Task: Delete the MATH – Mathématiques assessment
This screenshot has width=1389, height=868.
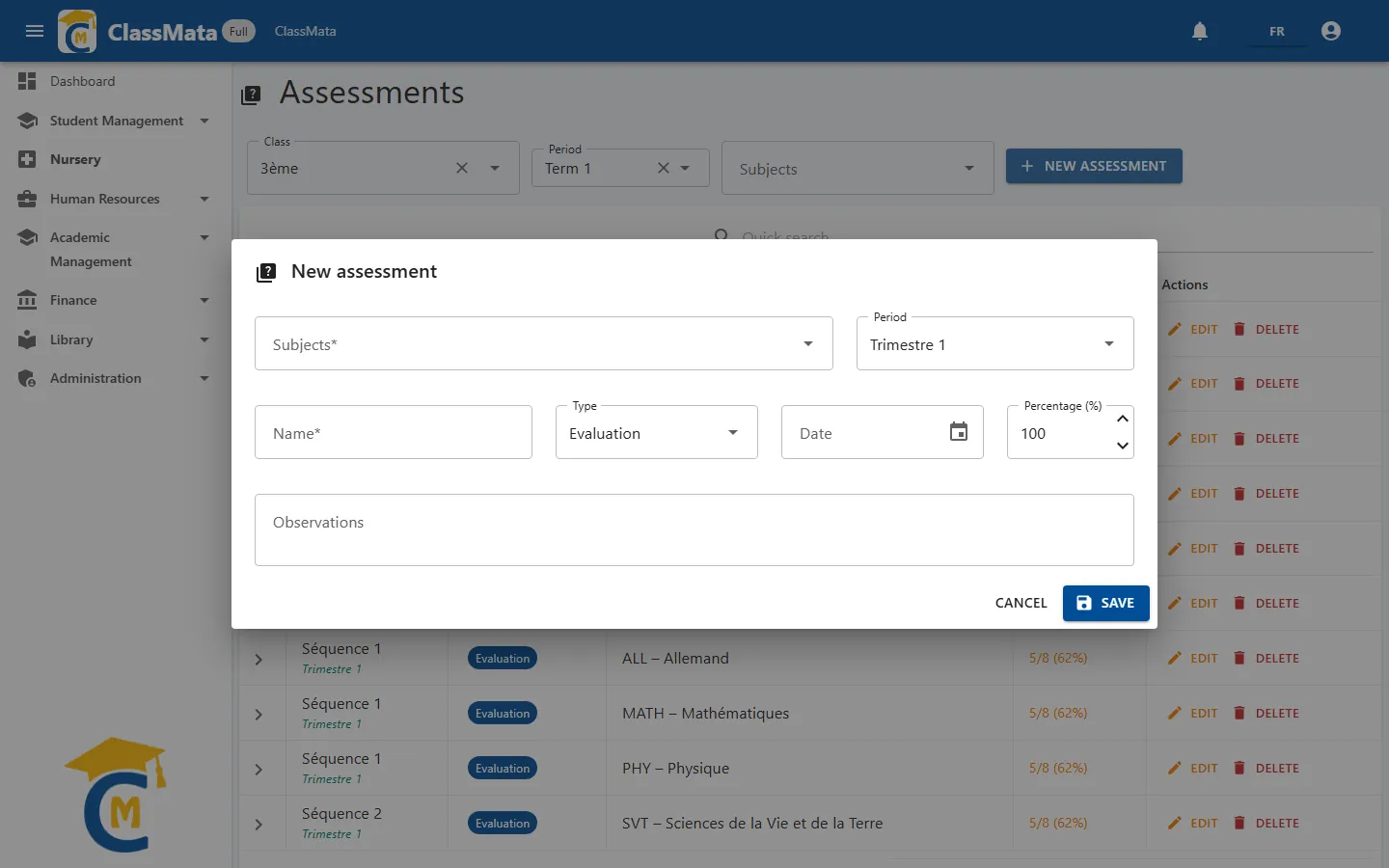Action: click(1266, 713)
